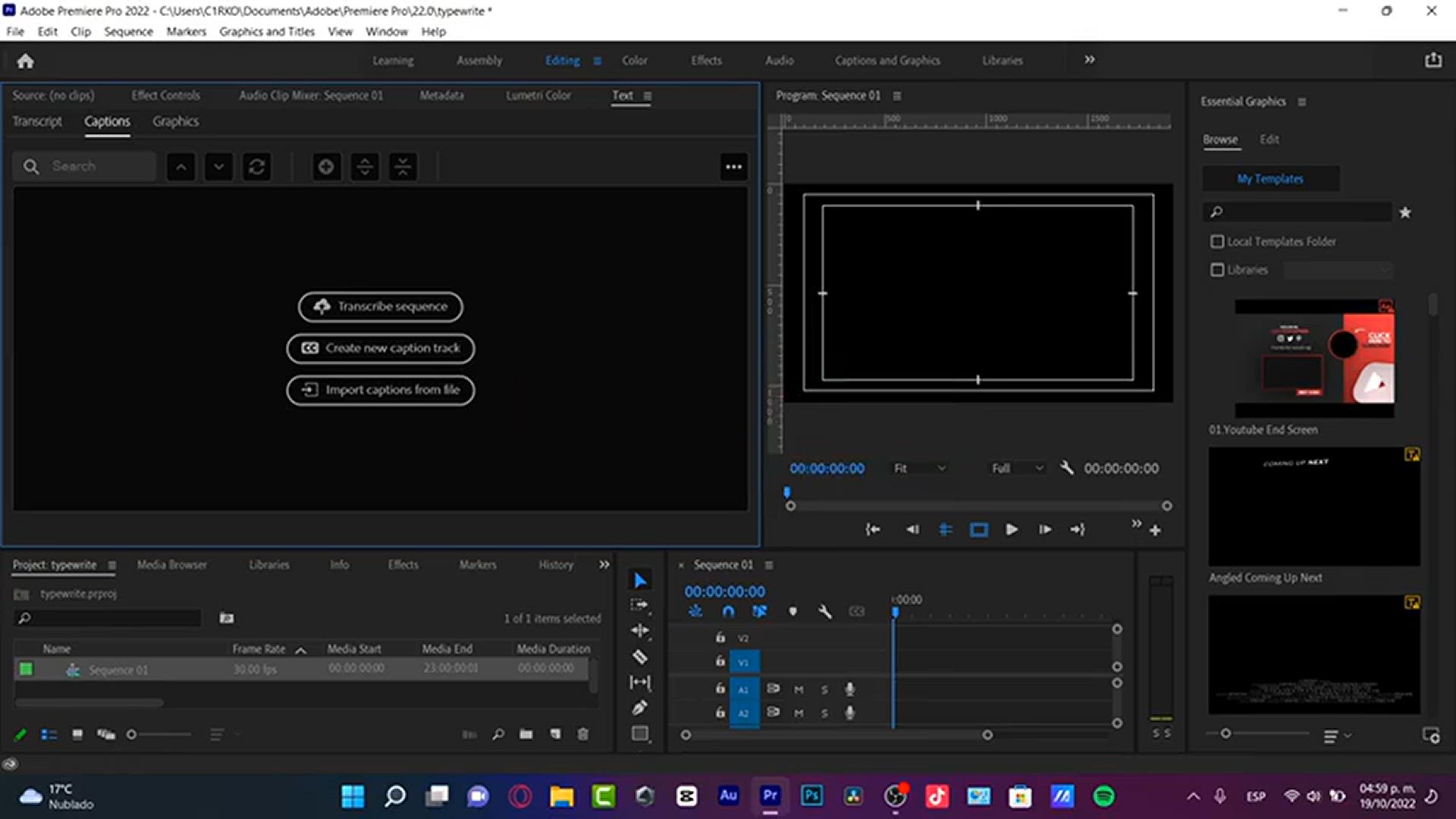This screenshot has height=819, width=1456.
Task: Click the Program monitor wrench settings icon
Action: click(x=1066, y=468)
